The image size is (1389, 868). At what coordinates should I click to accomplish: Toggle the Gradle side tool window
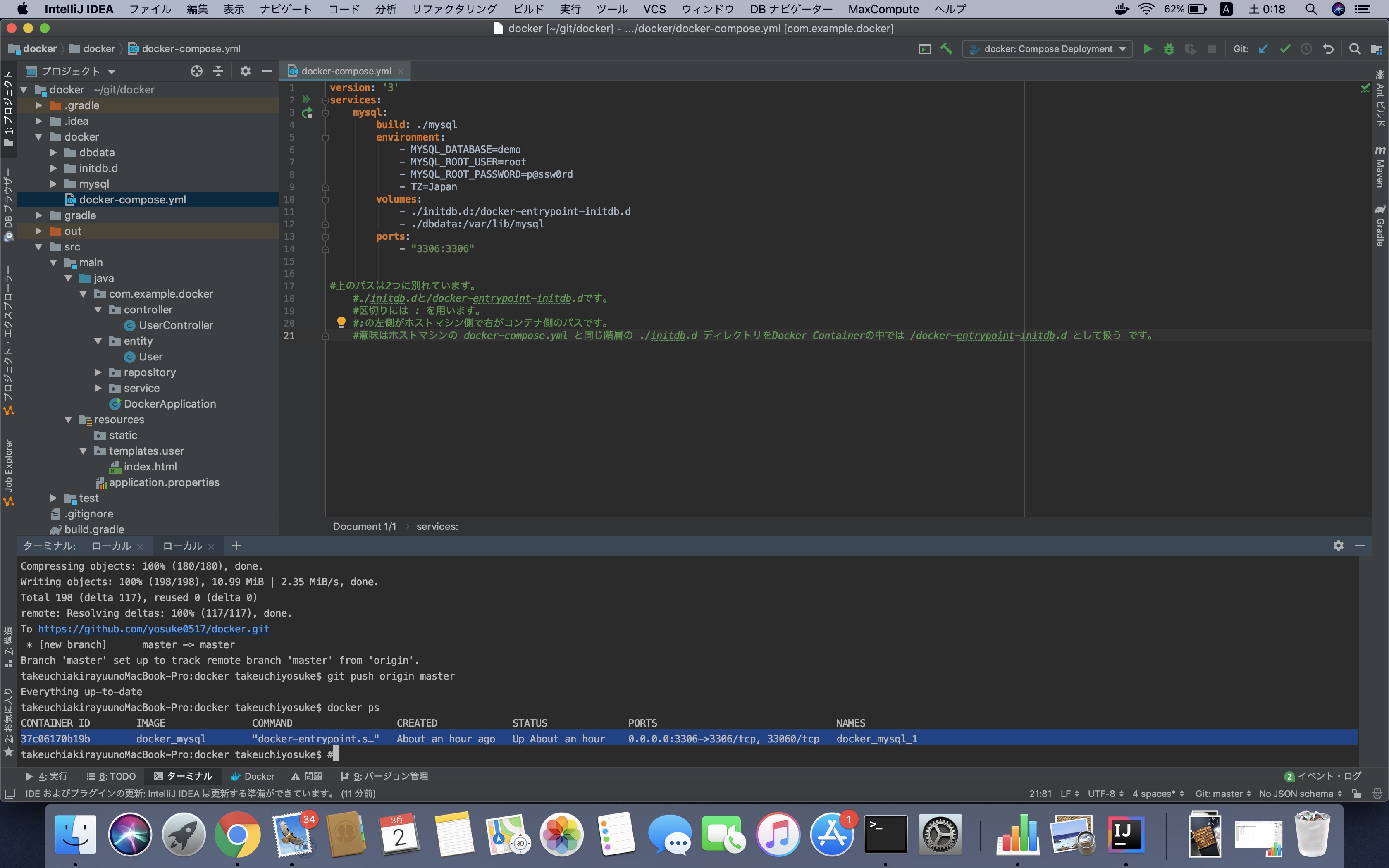coord(1380,226)
